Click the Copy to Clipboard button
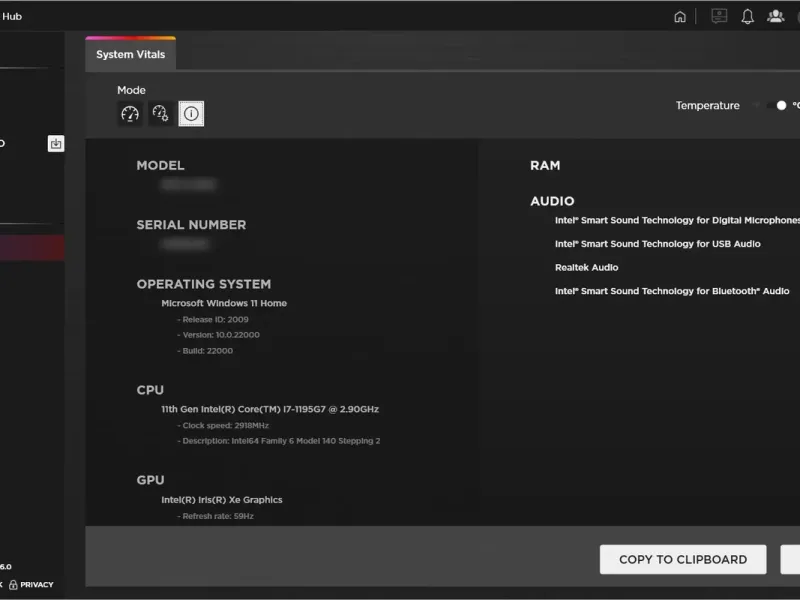 (682, 559)
